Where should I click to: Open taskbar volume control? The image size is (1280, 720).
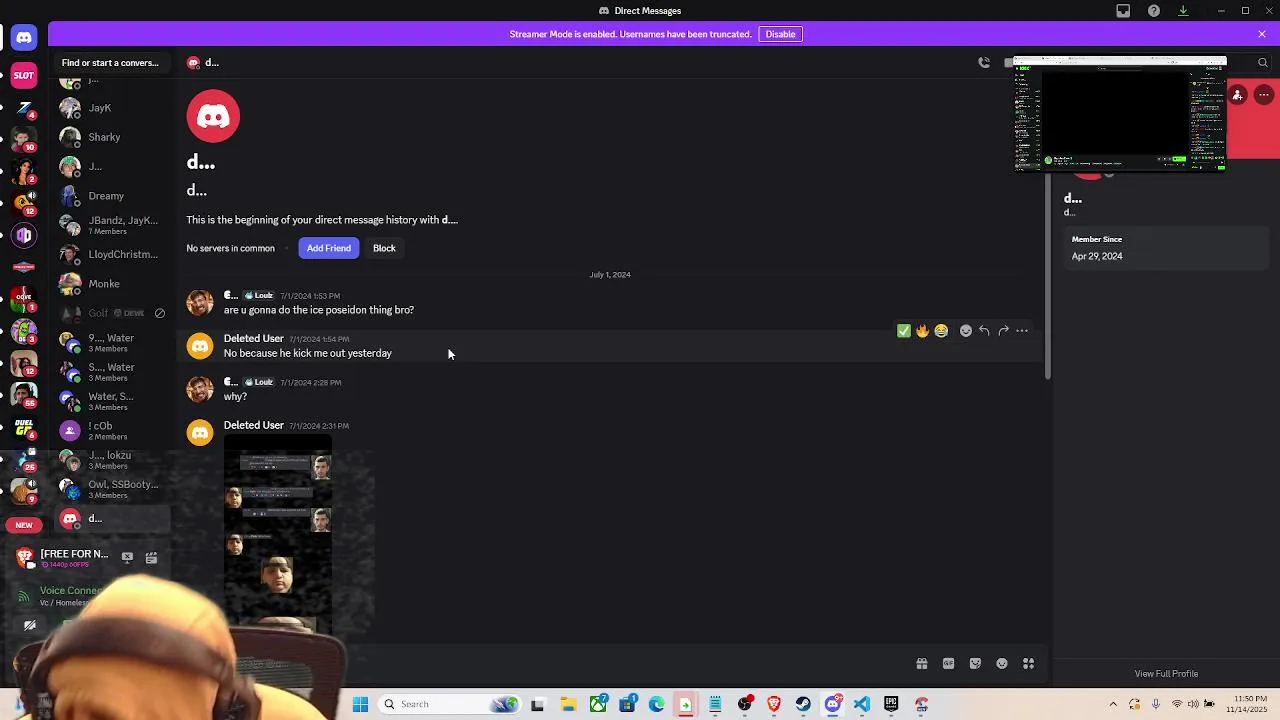click(1193, 704)
